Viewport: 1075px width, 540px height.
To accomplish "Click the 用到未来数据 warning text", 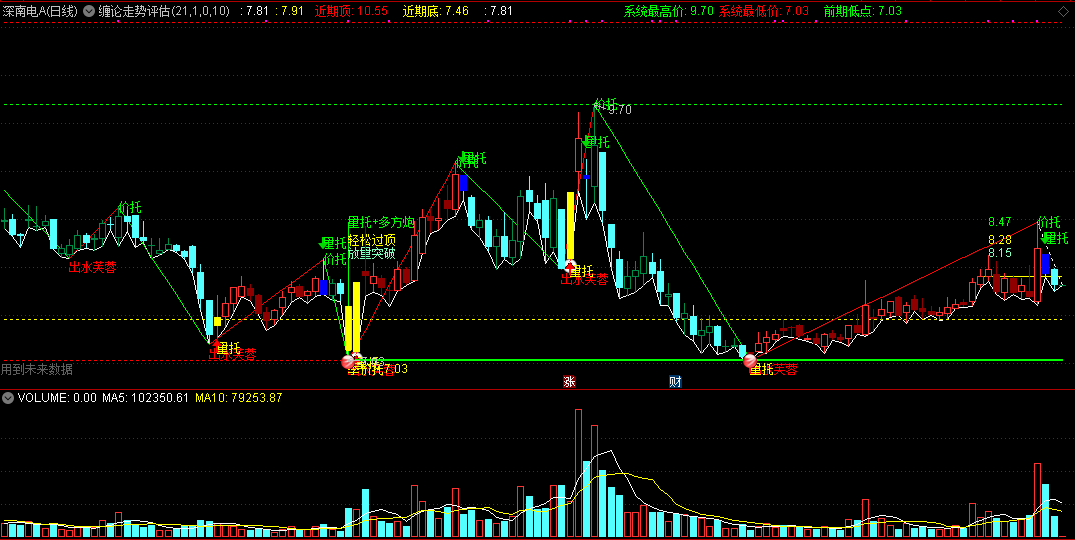I will coord(36,369).
